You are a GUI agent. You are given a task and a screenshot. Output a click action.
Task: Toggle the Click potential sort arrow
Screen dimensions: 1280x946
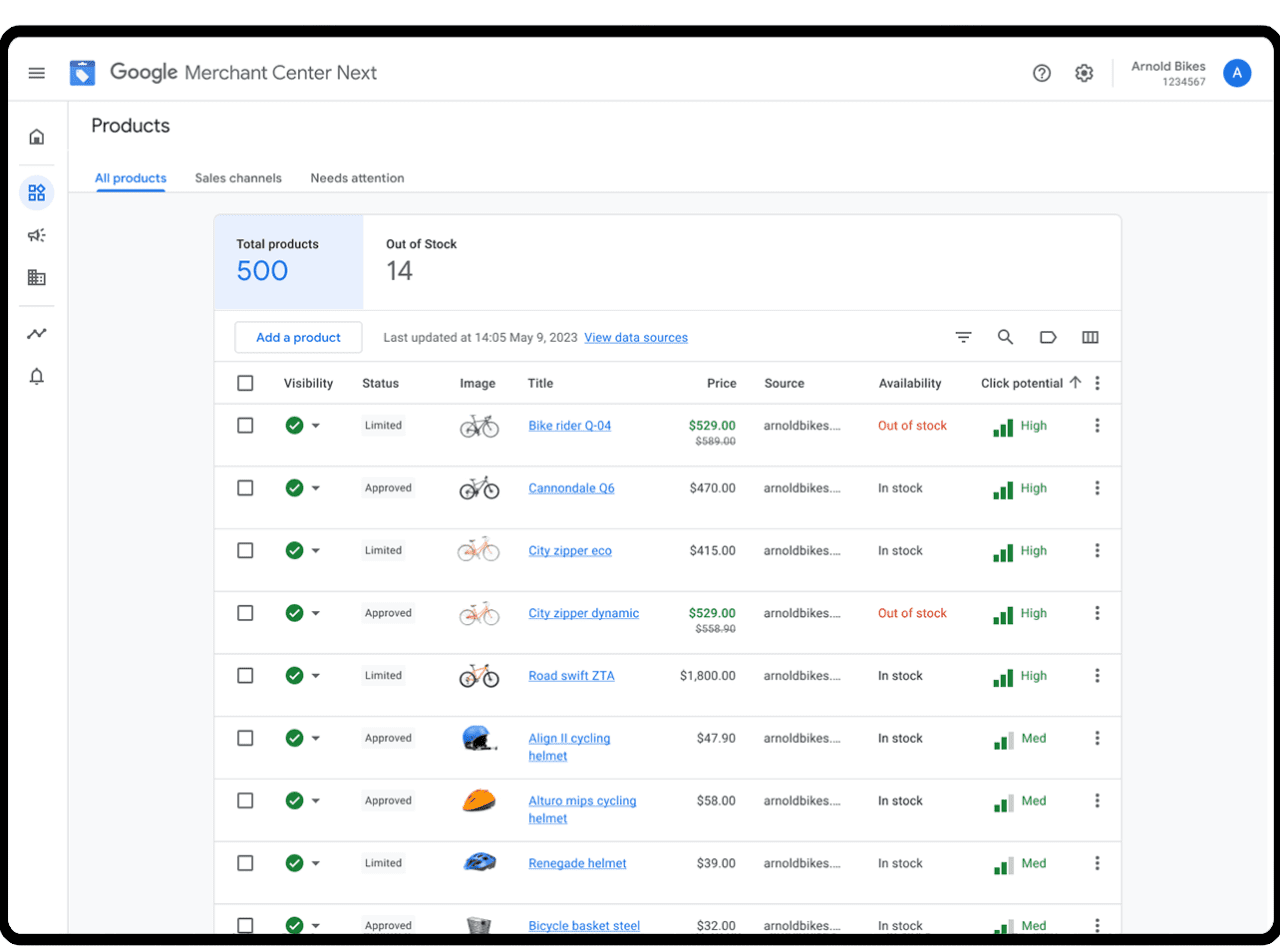[x=1075, y=381]
